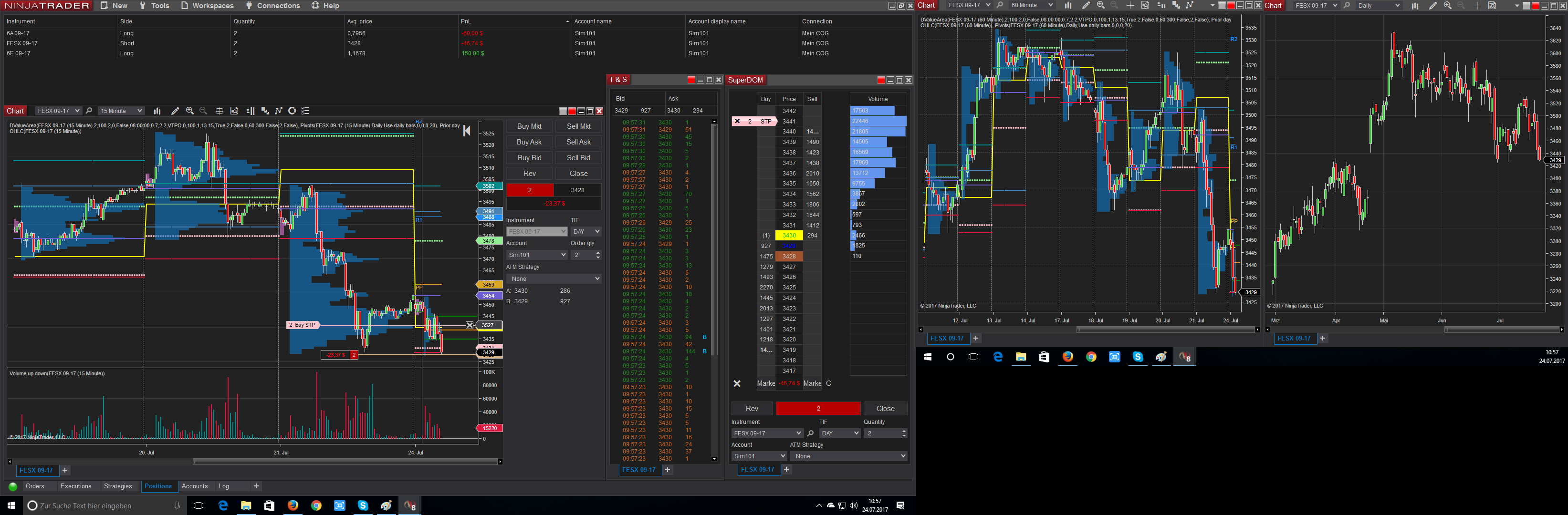Switch to the Accounts tab
The width and height of the screenshot is (1568, 515).
195,486
